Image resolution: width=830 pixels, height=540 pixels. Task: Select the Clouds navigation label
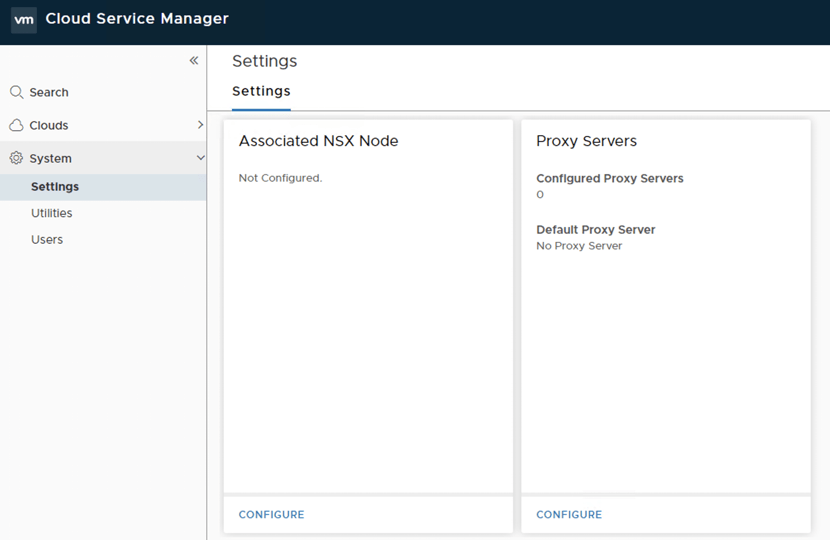coord(49,125)
